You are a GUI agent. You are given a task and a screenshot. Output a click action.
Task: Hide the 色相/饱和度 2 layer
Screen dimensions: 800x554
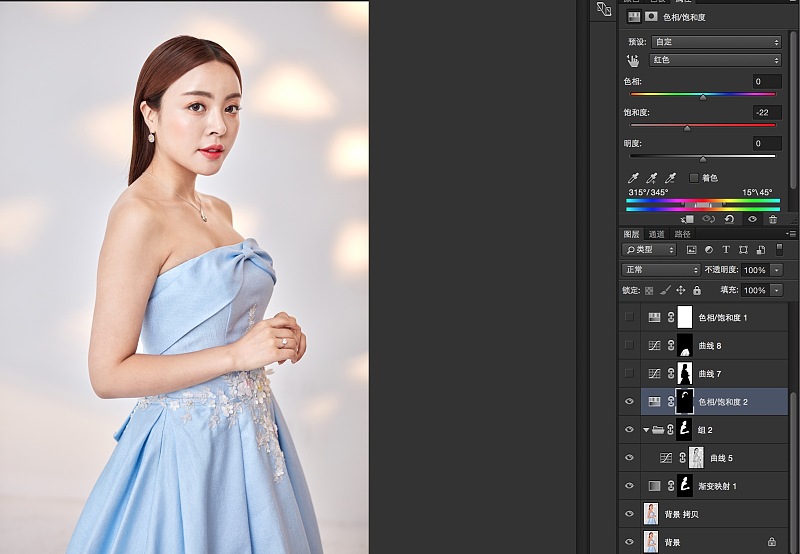pos(629,401)
